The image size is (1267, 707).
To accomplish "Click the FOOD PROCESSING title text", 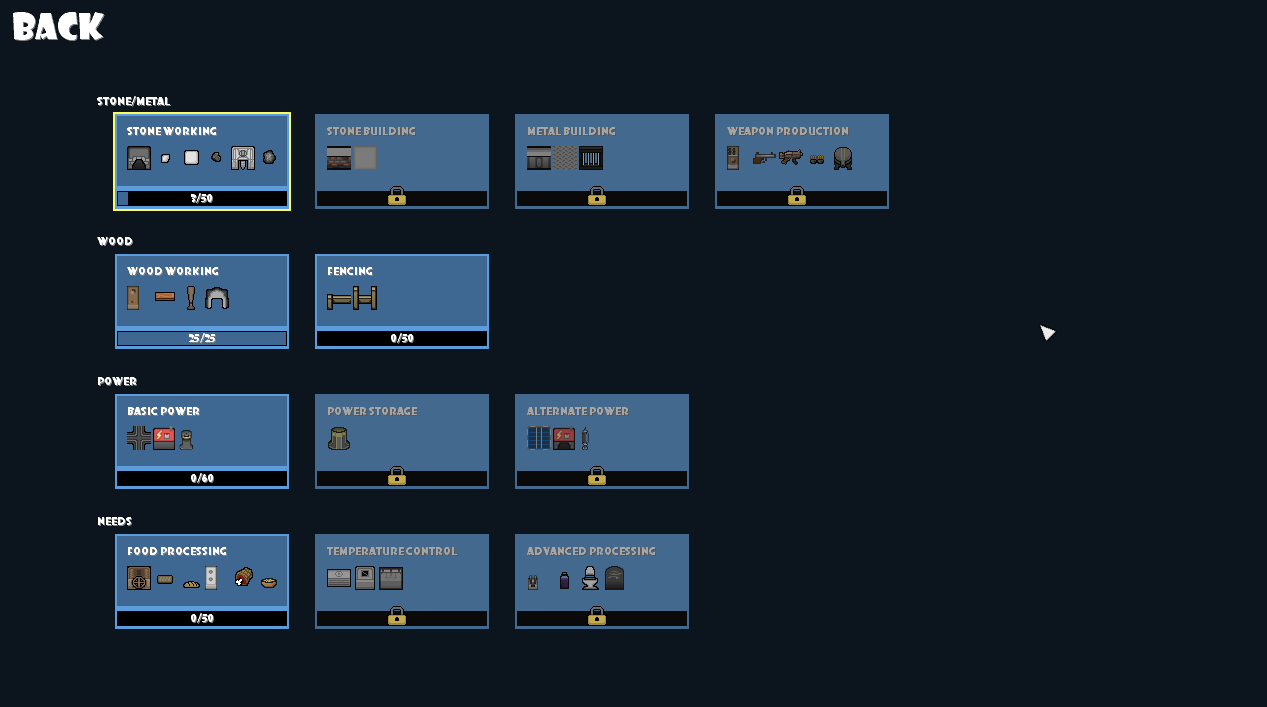I will tap(177, 551).
